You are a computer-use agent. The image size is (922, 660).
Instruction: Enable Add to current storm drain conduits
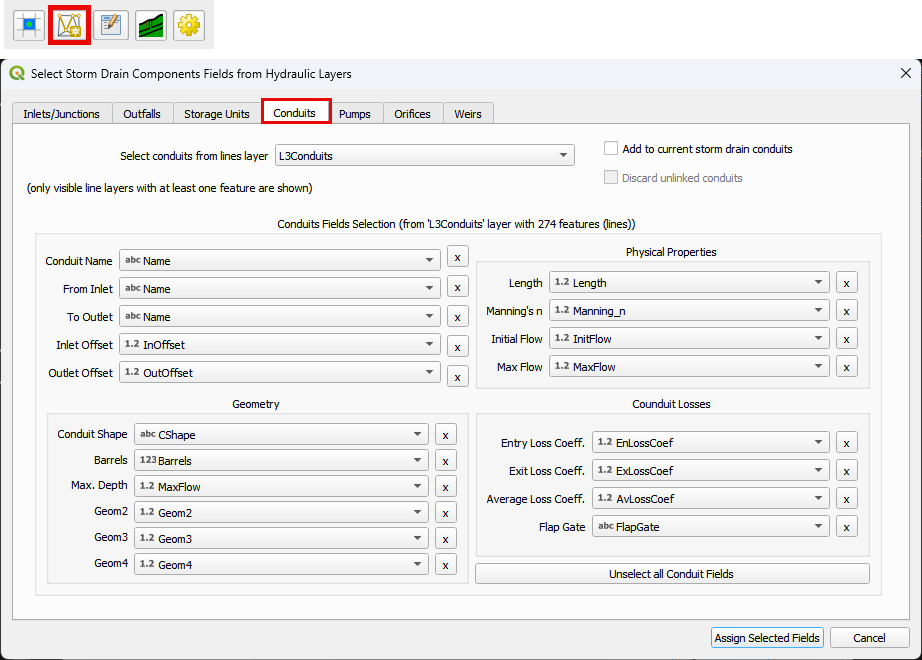click(x=612, y=149)
